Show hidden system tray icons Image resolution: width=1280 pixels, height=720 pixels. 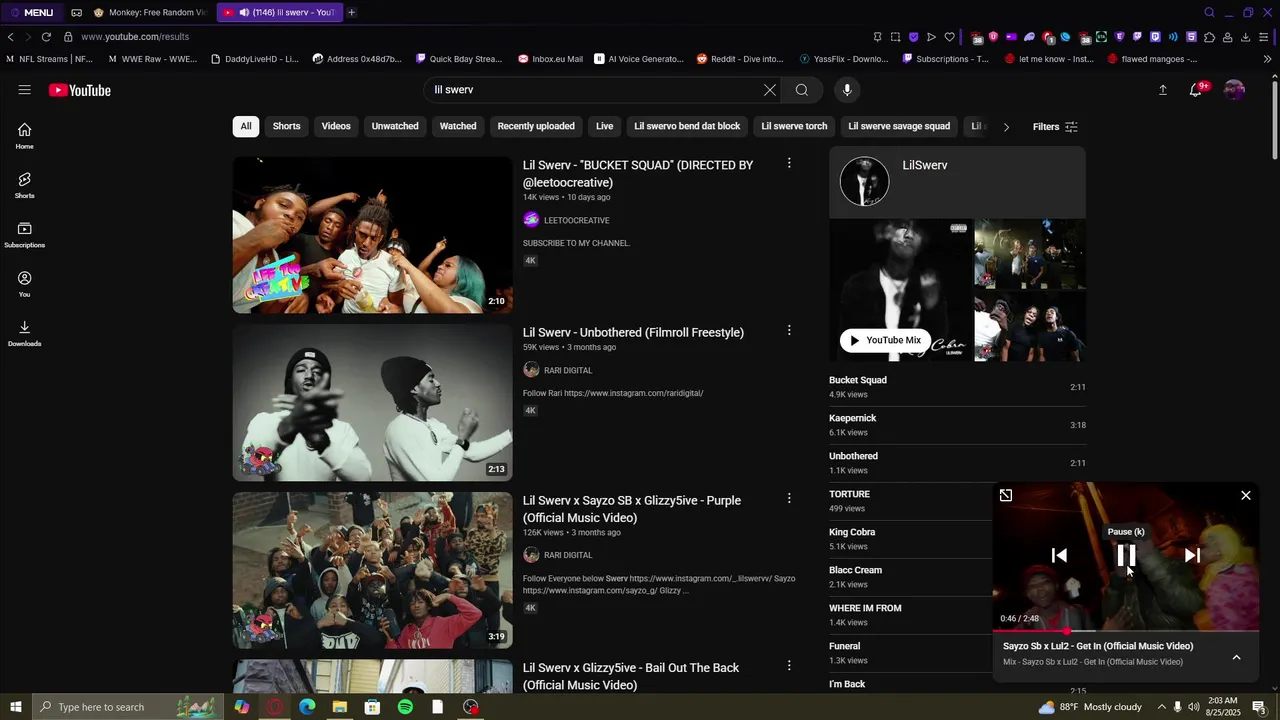(x=1162, y=707)
